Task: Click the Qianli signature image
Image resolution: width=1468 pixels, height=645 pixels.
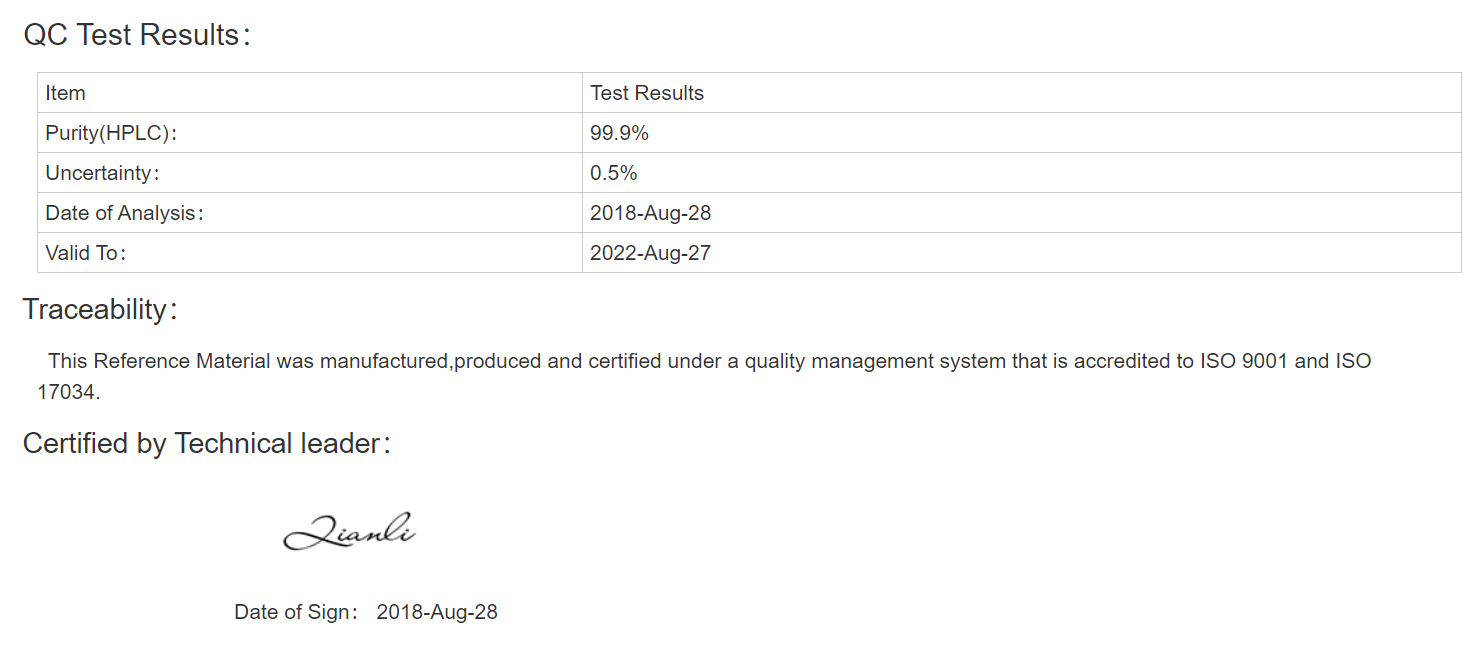Action: 350,531
